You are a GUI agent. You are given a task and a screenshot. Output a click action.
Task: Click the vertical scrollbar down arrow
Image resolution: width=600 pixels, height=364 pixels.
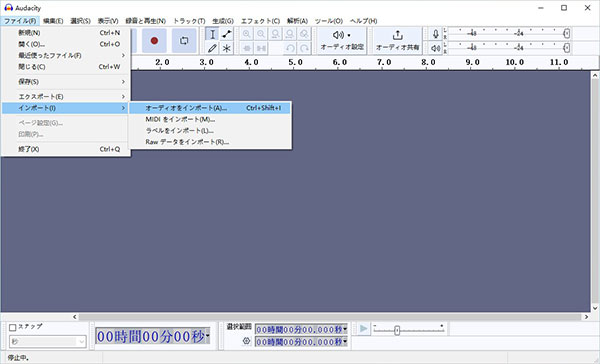tap(595, 308)
